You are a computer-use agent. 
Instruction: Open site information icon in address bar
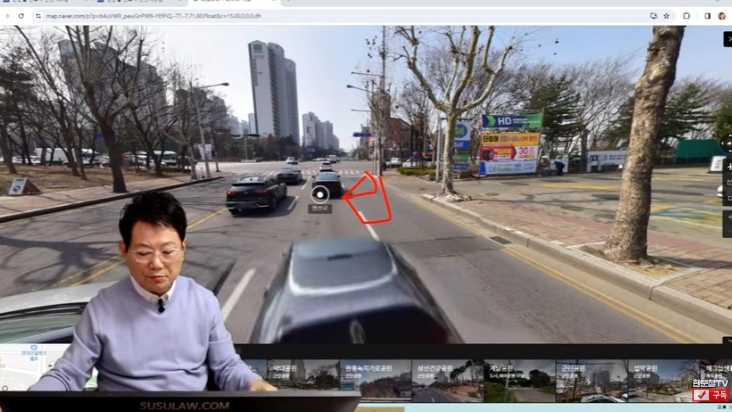(x=38, y=16)
